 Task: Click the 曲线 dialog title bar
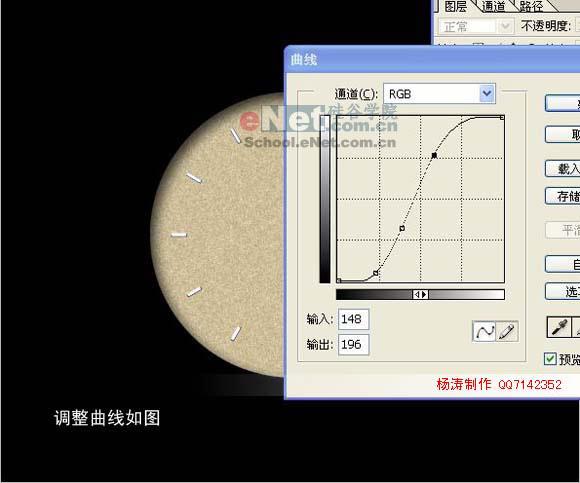pyautogui.click(x=432, y=59)
